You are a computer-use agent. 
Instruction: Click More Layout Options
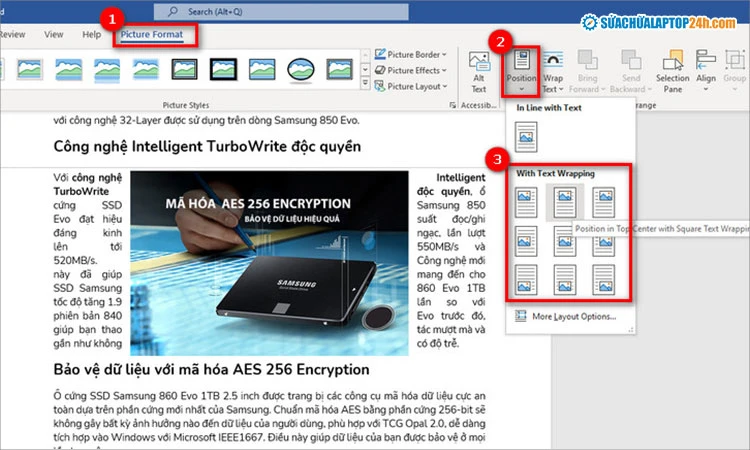(x=574, y=317)
